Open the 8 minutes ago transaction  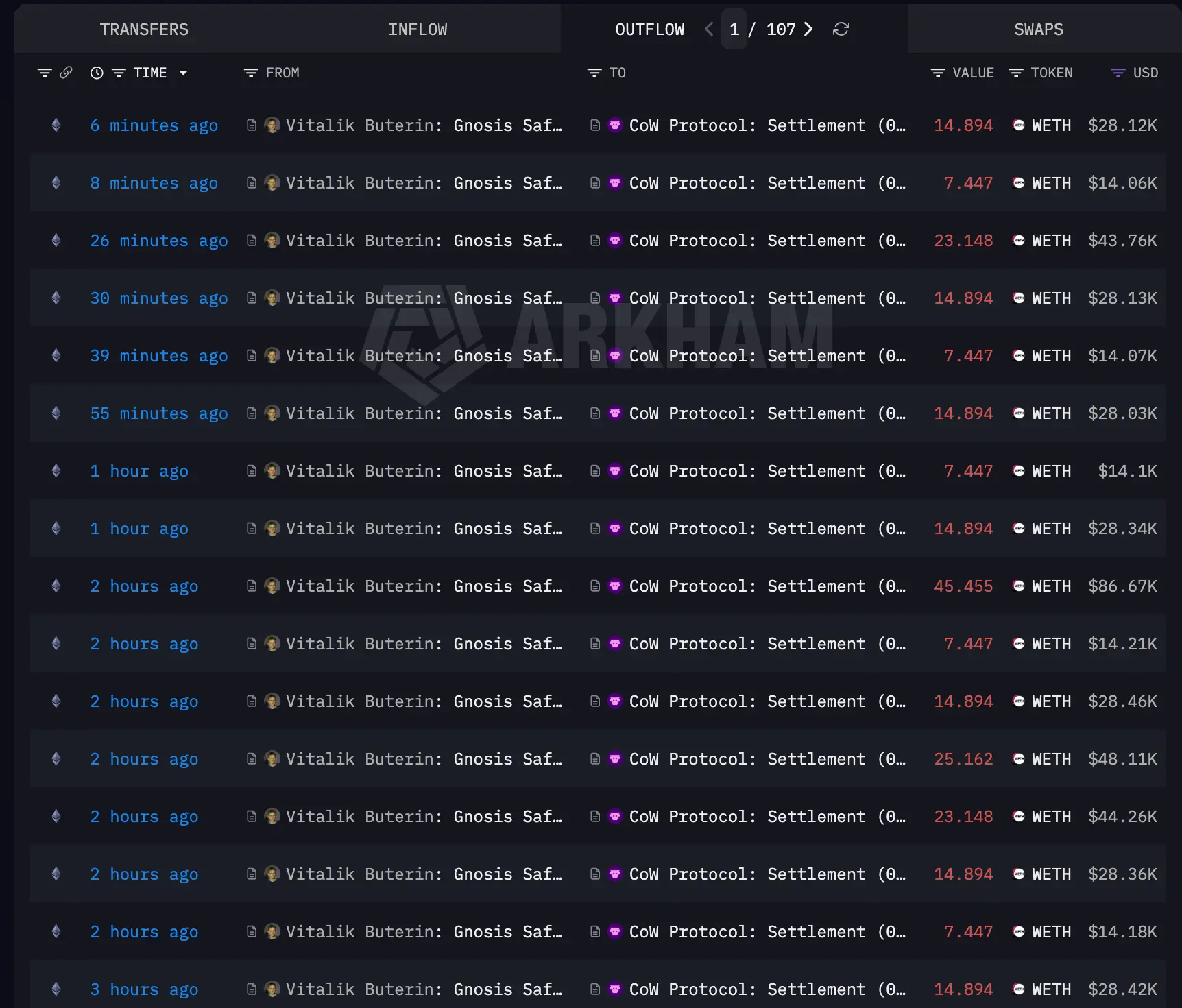[x=154, y=183]
